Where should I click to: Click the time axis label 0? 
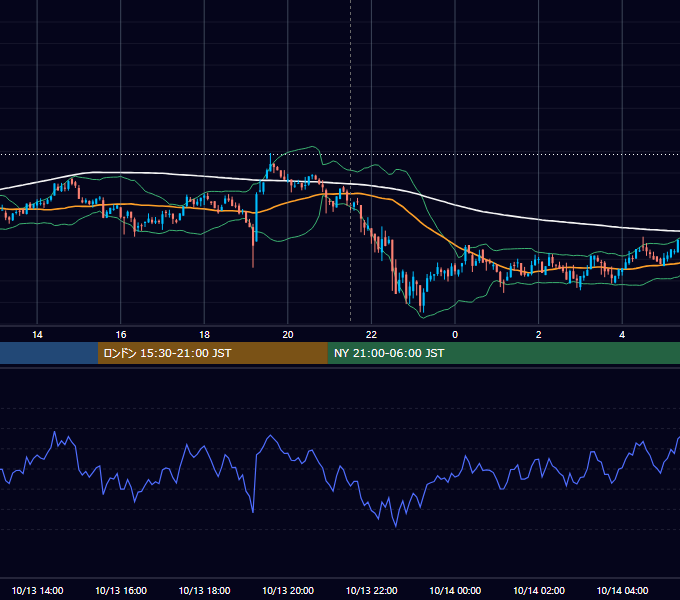[x=455, y=335]
